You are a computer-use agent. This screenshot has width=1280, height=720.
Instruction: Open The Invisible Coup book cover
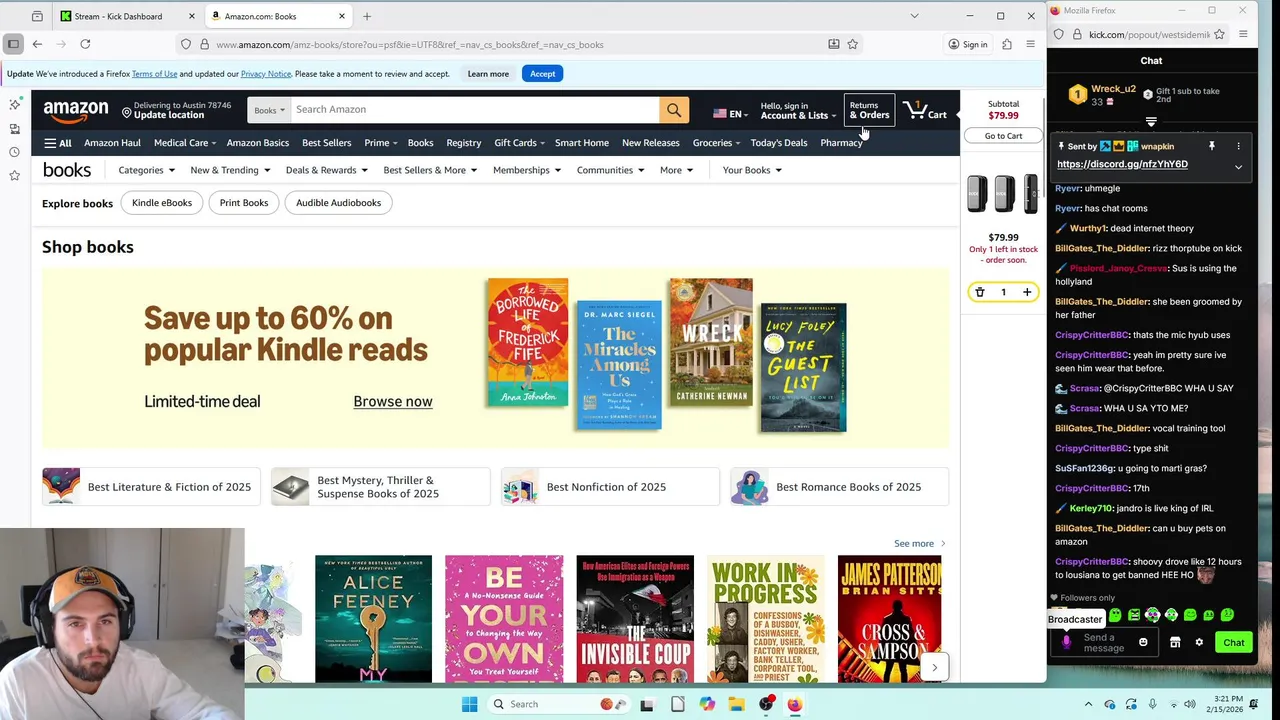[x=635, y=619]
